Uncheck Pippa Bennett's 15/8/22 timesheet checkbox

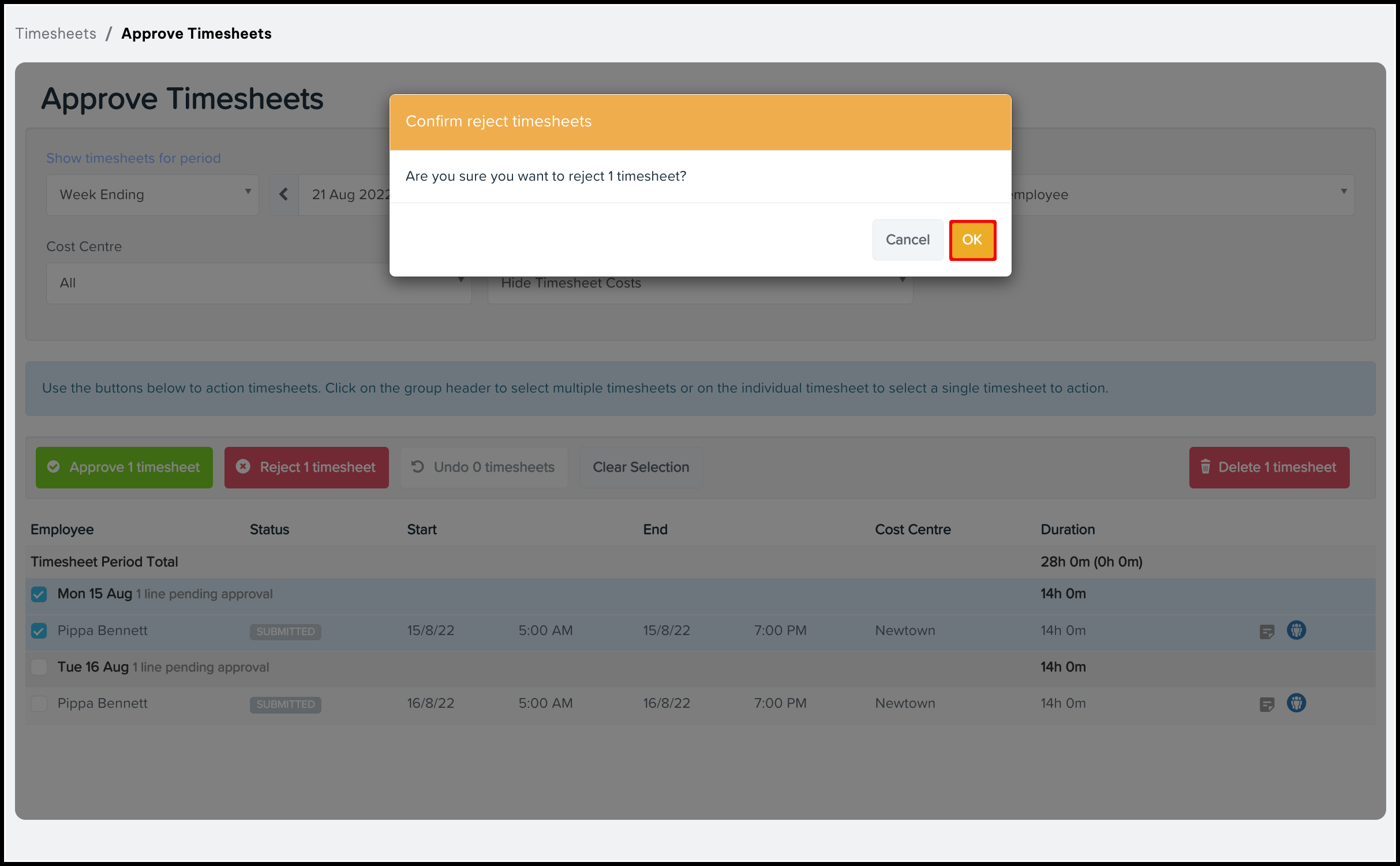coord(39,630)
